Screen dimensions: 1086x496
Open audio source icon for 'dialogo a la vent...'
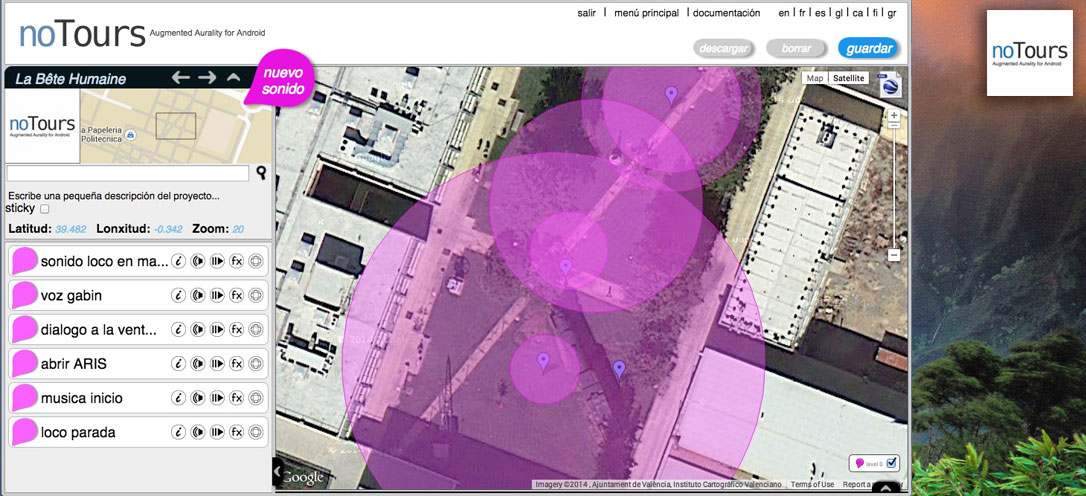click(198, 330)
